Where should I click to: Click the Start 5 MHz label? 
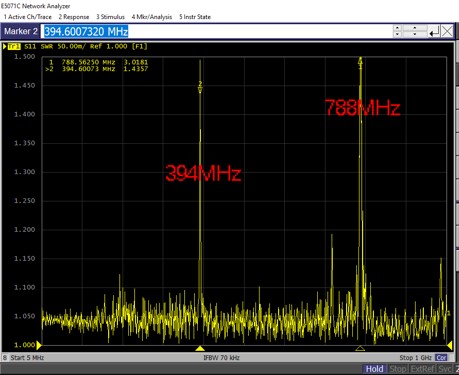coord(27,358)
